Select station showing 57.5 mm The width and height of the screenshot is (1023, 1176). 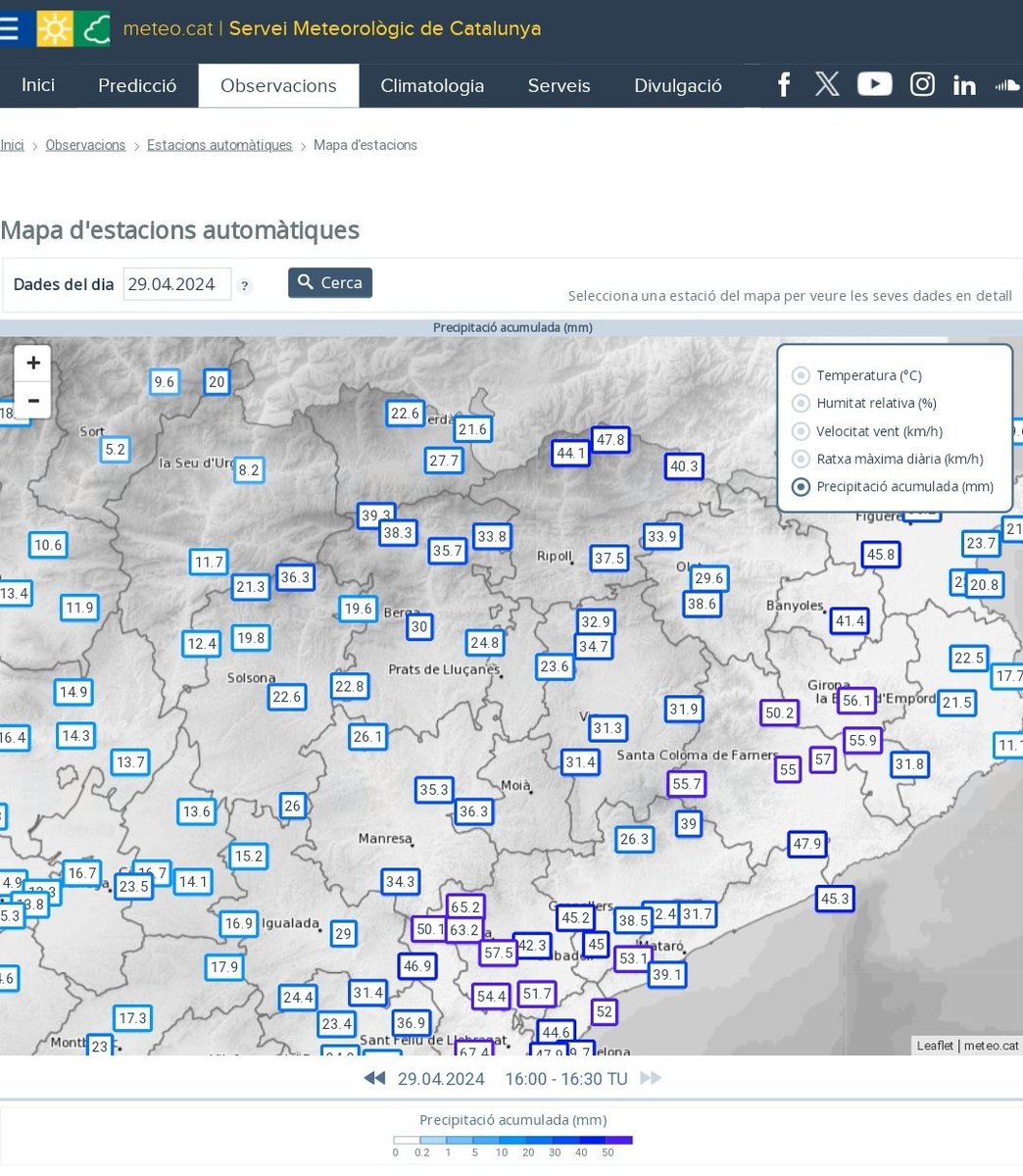pyautogui.click(x=498, y=952)
